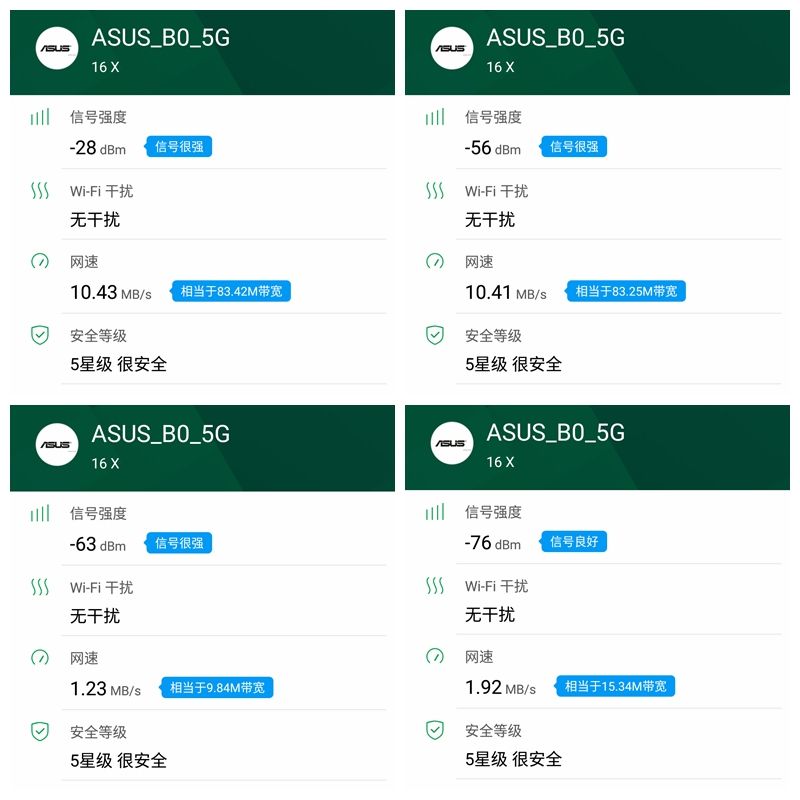Click the 相当于9.84M带宽 badge

(217, 687)
